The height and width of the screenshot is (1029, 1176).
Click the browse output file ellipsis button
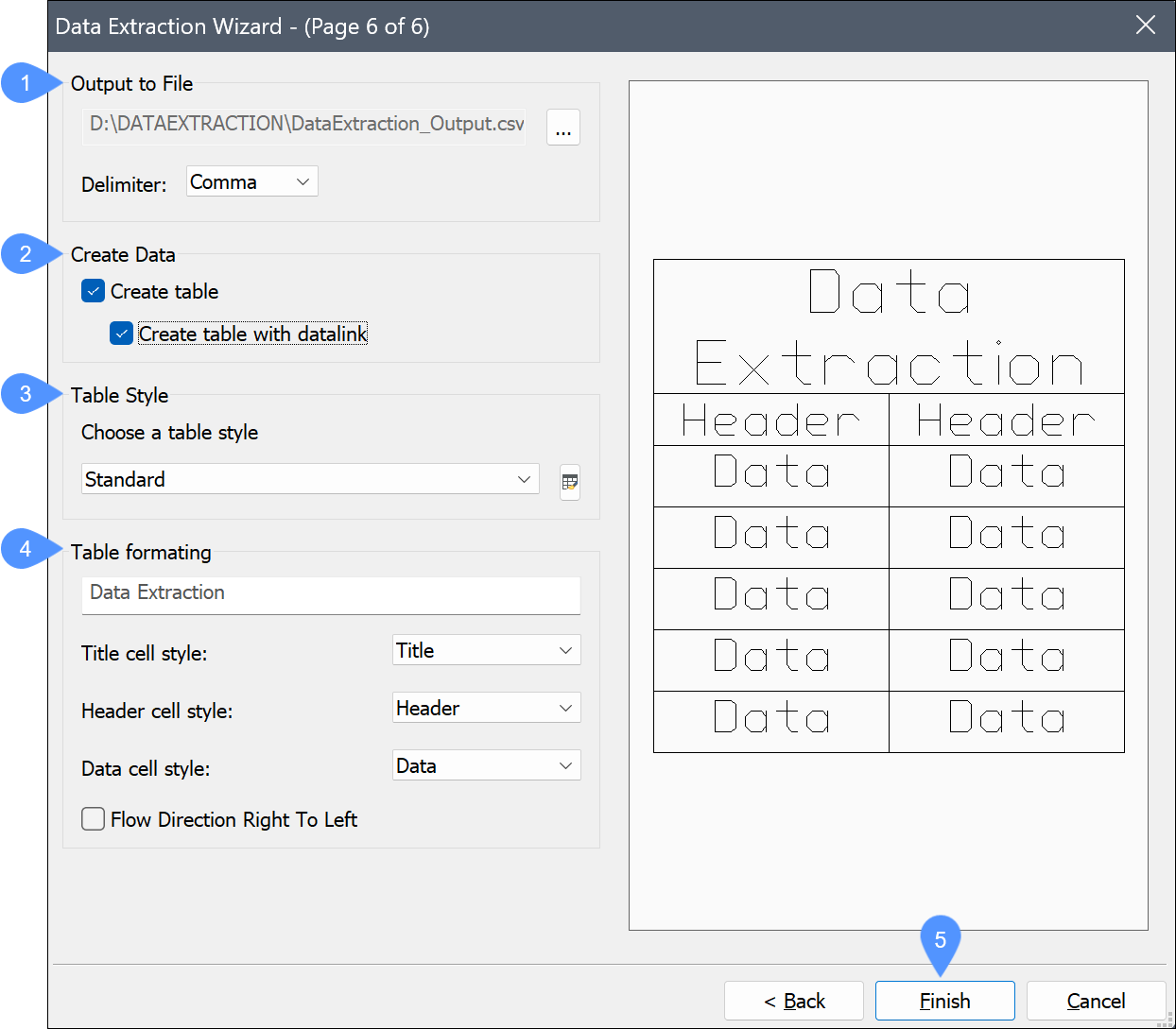pos(562,128)
